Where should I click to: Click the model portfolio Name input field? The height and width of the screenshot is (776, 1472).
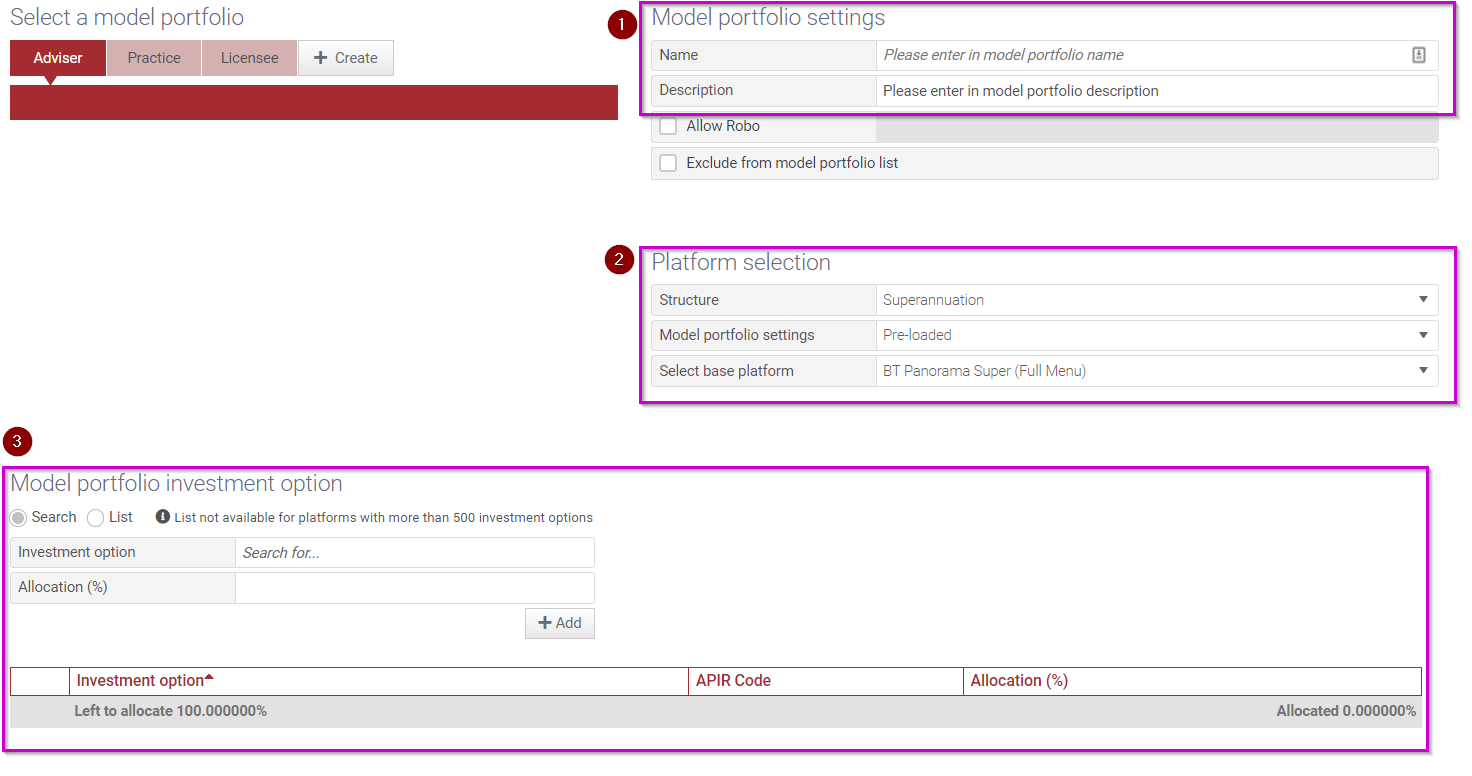point(1157,55)
